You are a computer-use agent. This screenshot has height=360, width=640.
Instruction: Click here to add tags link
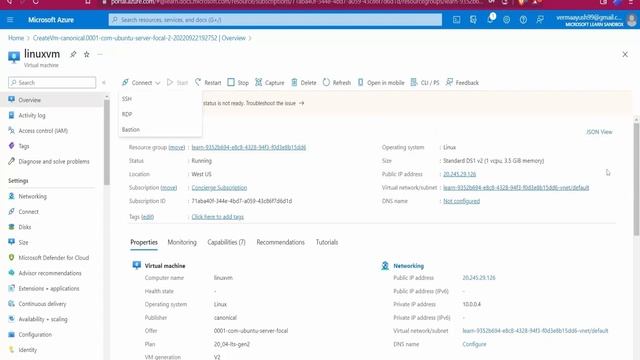[x=218, y=217]
